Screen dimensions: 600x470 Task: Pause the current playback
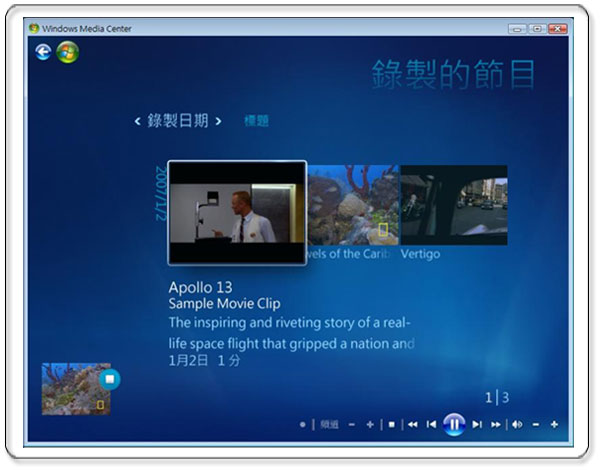coord(453,424)
